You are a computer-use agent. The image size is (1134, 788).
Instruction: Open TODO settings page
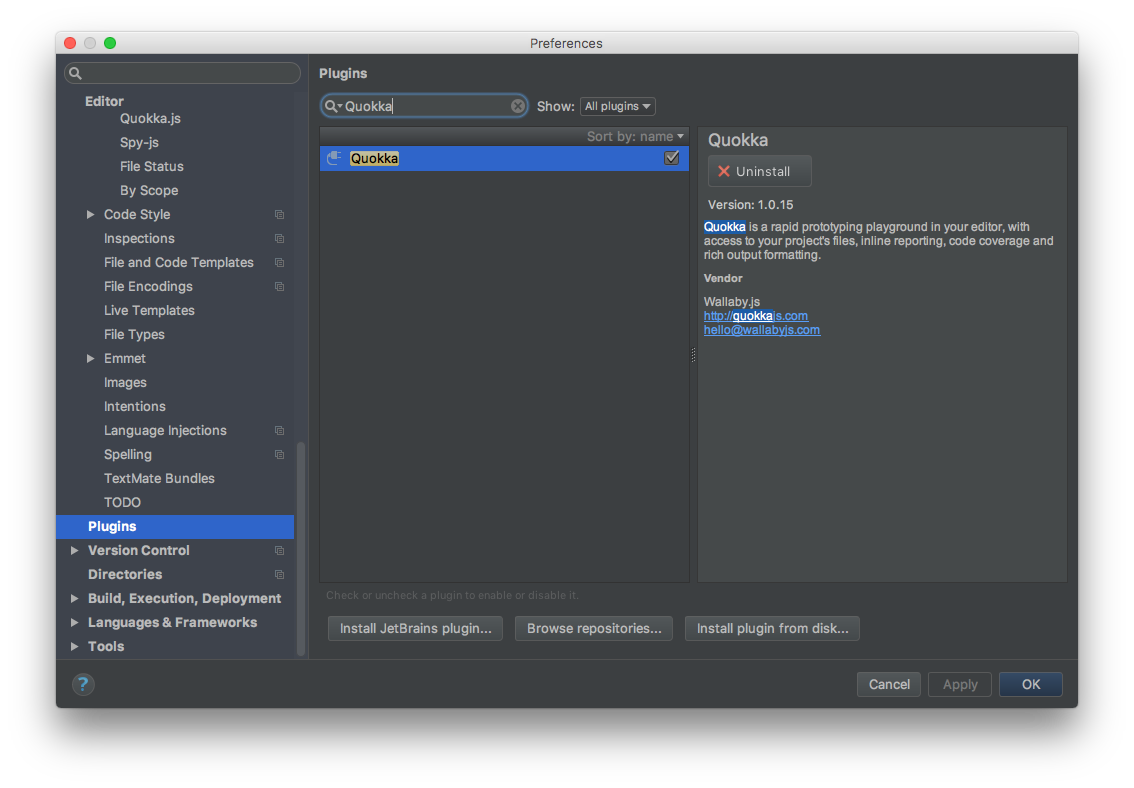click(122, 502)
